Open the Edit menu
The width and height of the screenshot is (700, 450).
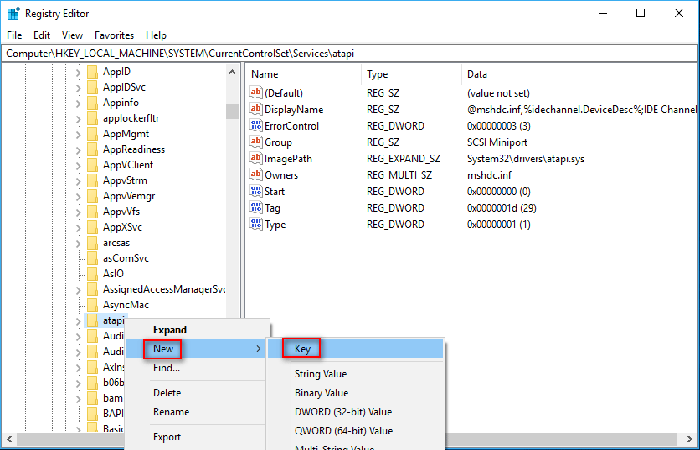pyautogui.click(x=42, y=35)
